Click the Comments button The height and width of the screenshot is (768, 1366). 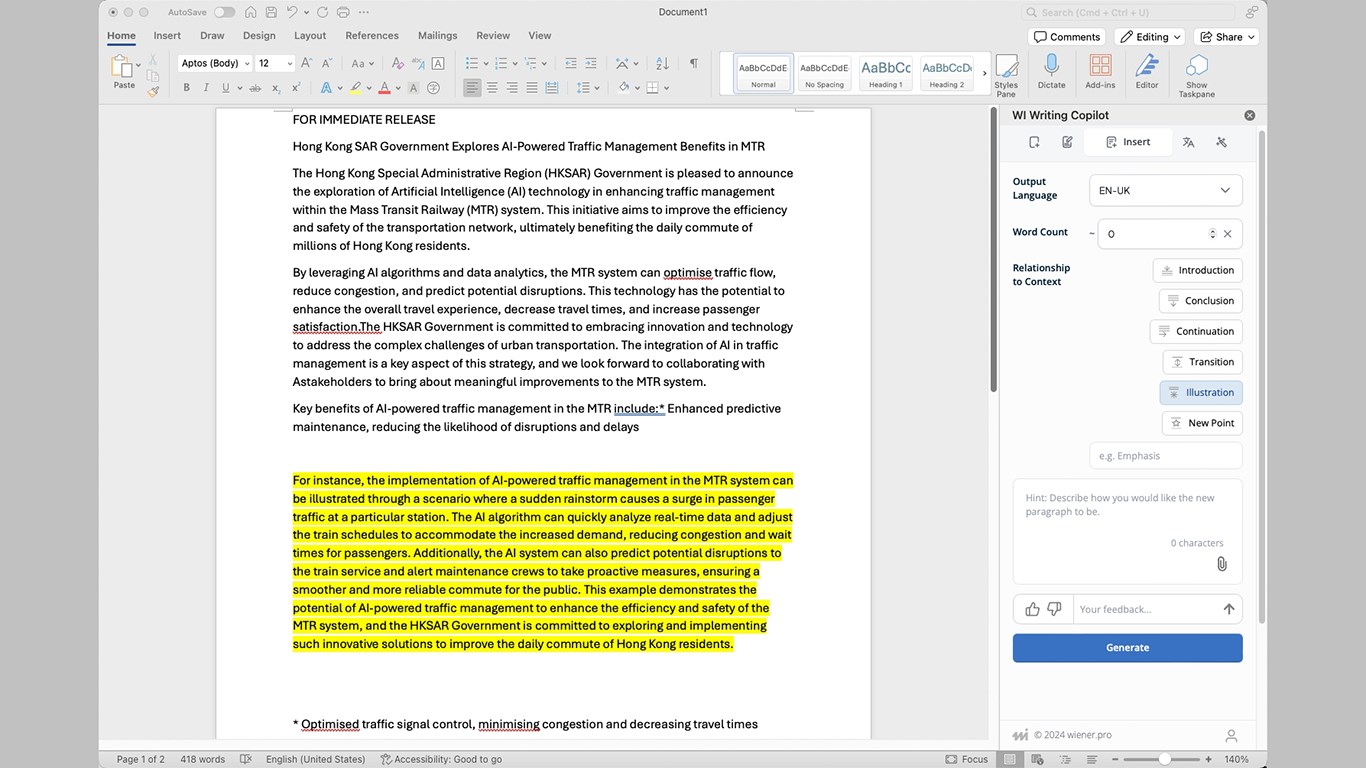pyautogui.click(x=1066, y=37)
